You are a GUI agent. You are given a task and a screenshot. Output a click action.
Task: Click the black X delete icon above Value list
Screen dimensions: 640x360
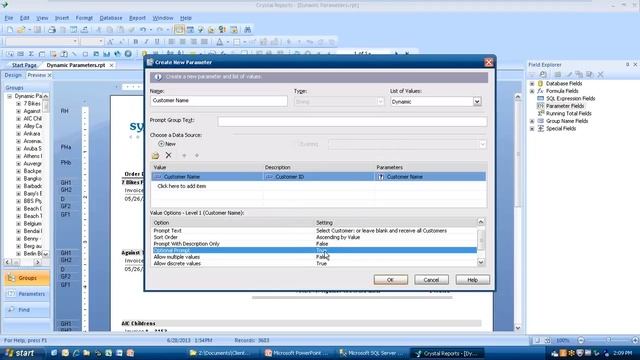(168, 155)
